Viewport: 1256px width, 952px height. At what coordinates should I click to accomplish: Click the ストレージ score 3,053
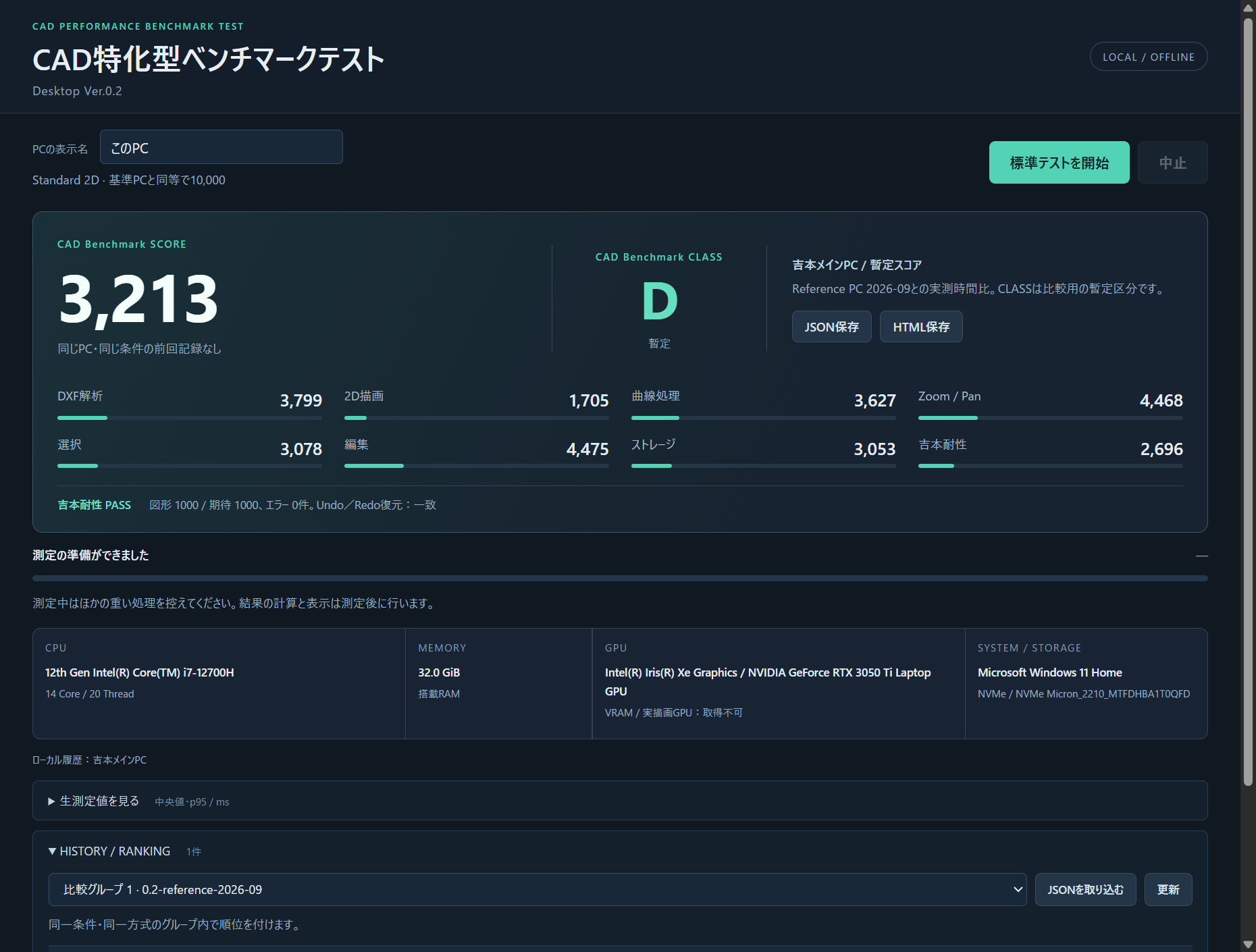click(x=874, y=449)
